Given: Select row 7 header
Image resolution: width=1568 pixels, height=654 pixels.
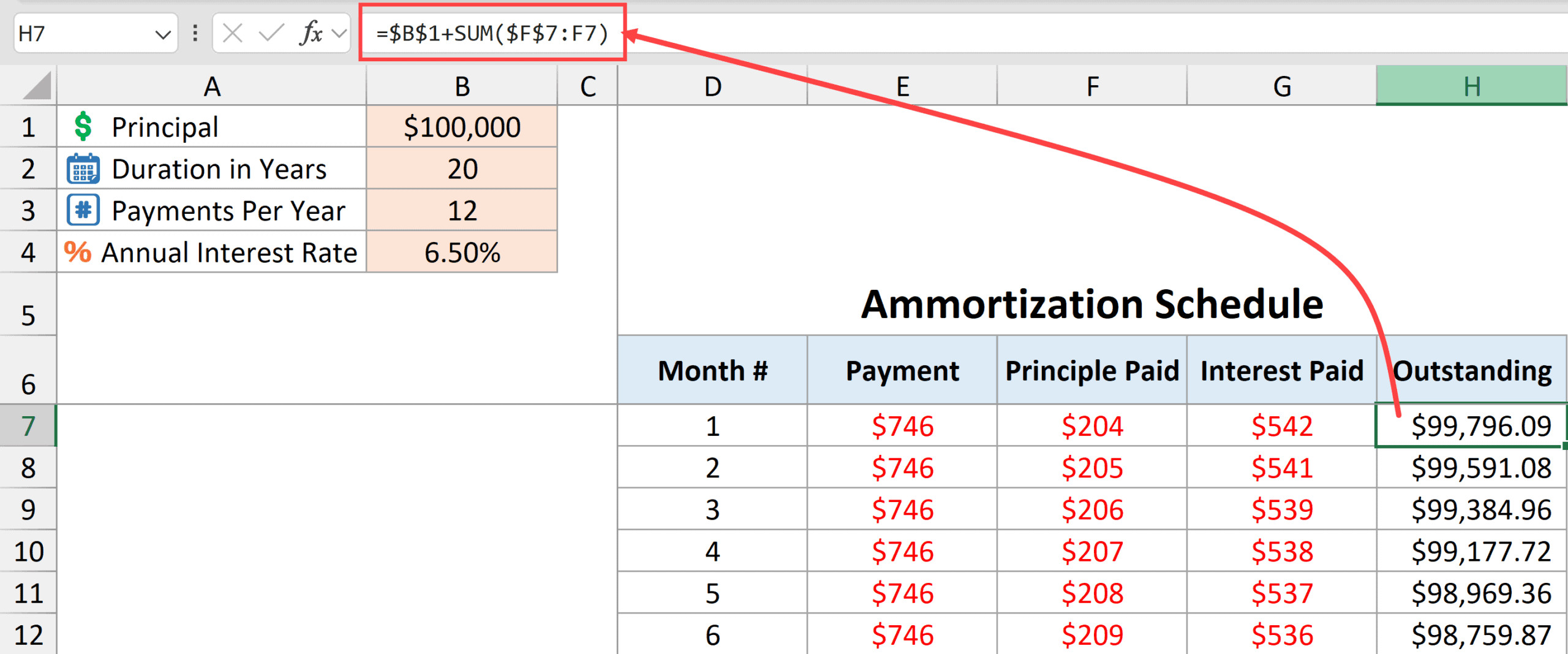Looking at the screenshot, I should [28, 426].
